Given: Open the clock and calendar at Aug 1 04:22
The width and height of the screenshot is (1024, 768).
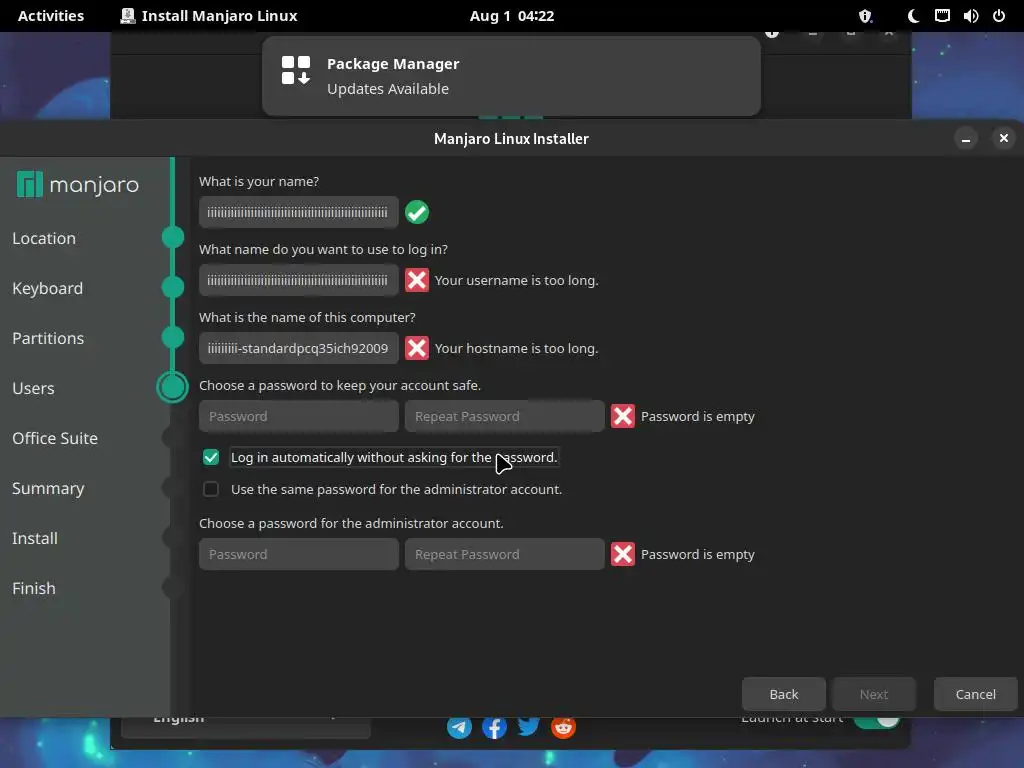Looking at the screenshot, I should point(512,16).
